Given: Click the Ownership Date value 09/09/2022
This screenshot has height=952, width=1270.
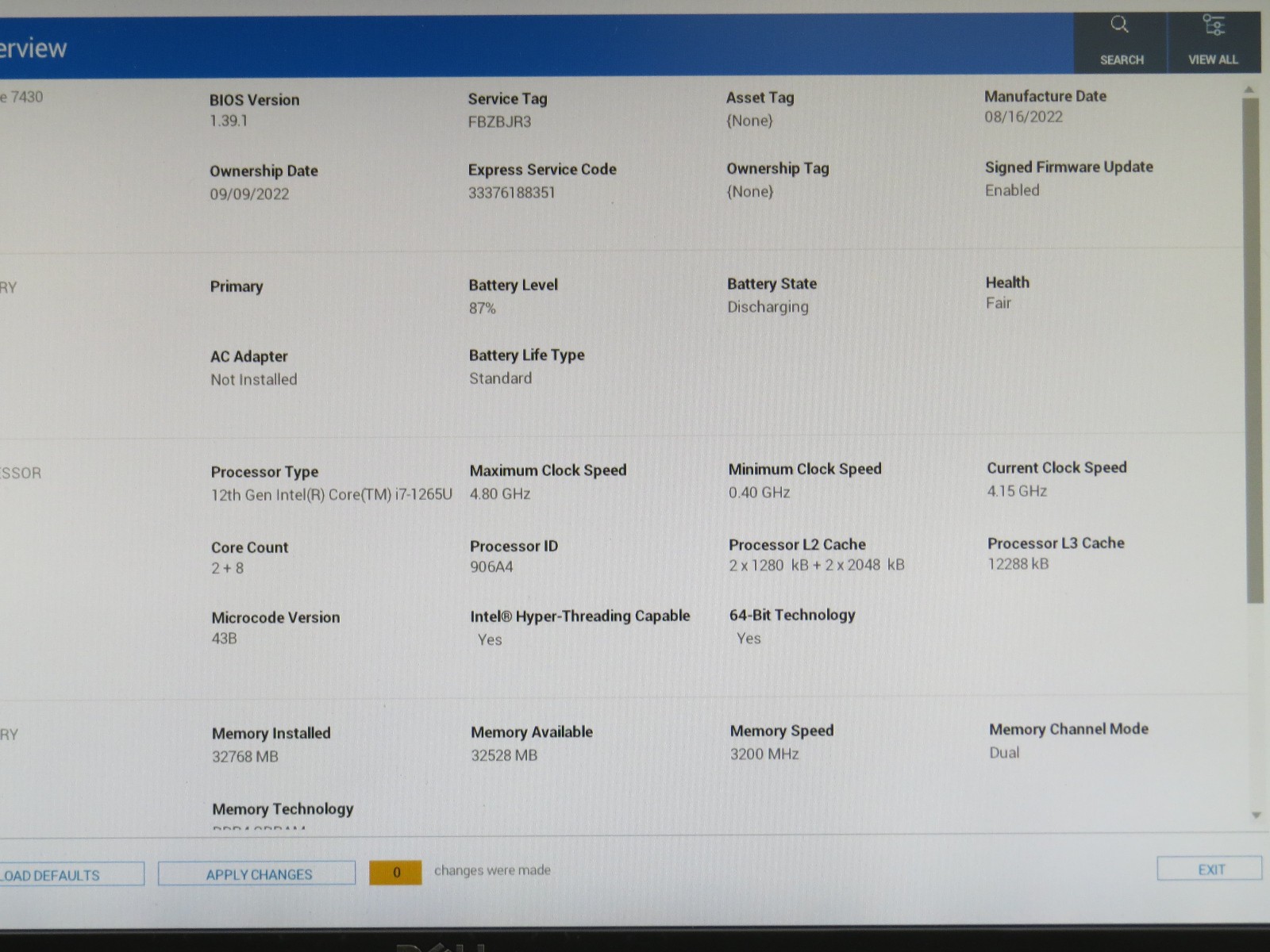Looking at the screenshot, I should (249, 194).
